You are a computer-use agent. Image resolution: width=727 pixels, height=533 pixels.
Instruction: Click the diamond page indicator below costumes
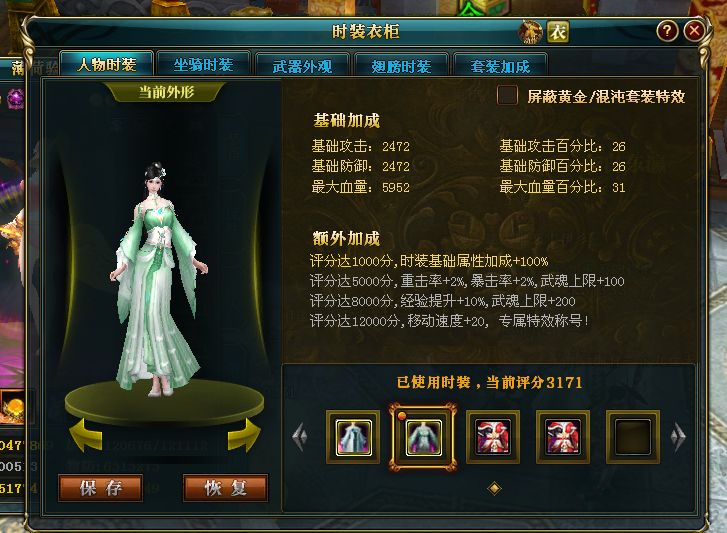click(494, 488)
